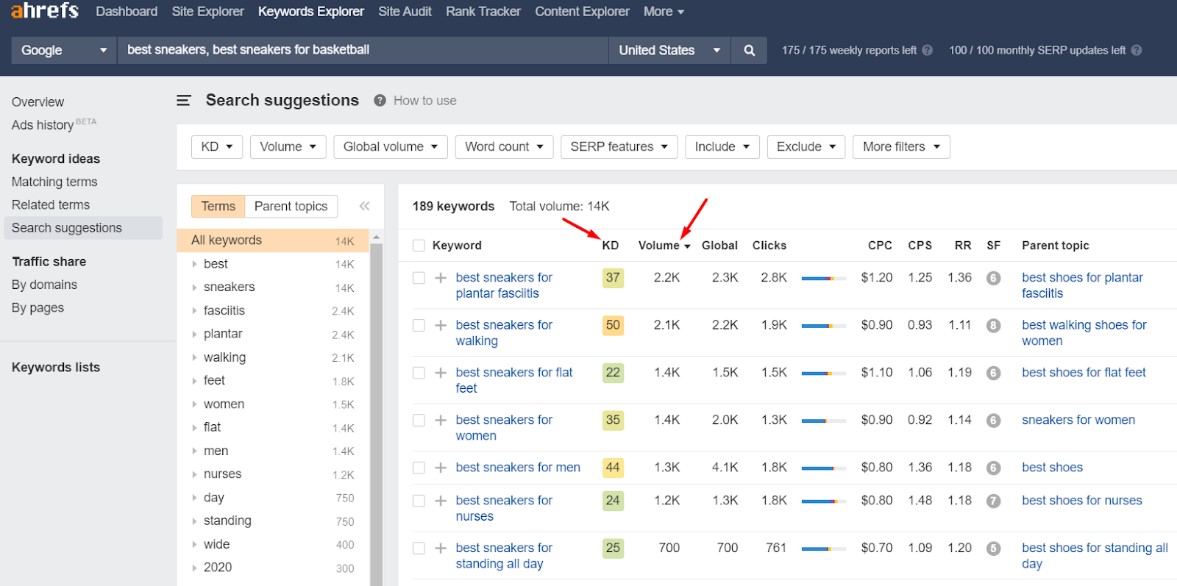Expand the SERP features filter
Image resolution: width=1177 pixels, height=586 pixels.
618,147
